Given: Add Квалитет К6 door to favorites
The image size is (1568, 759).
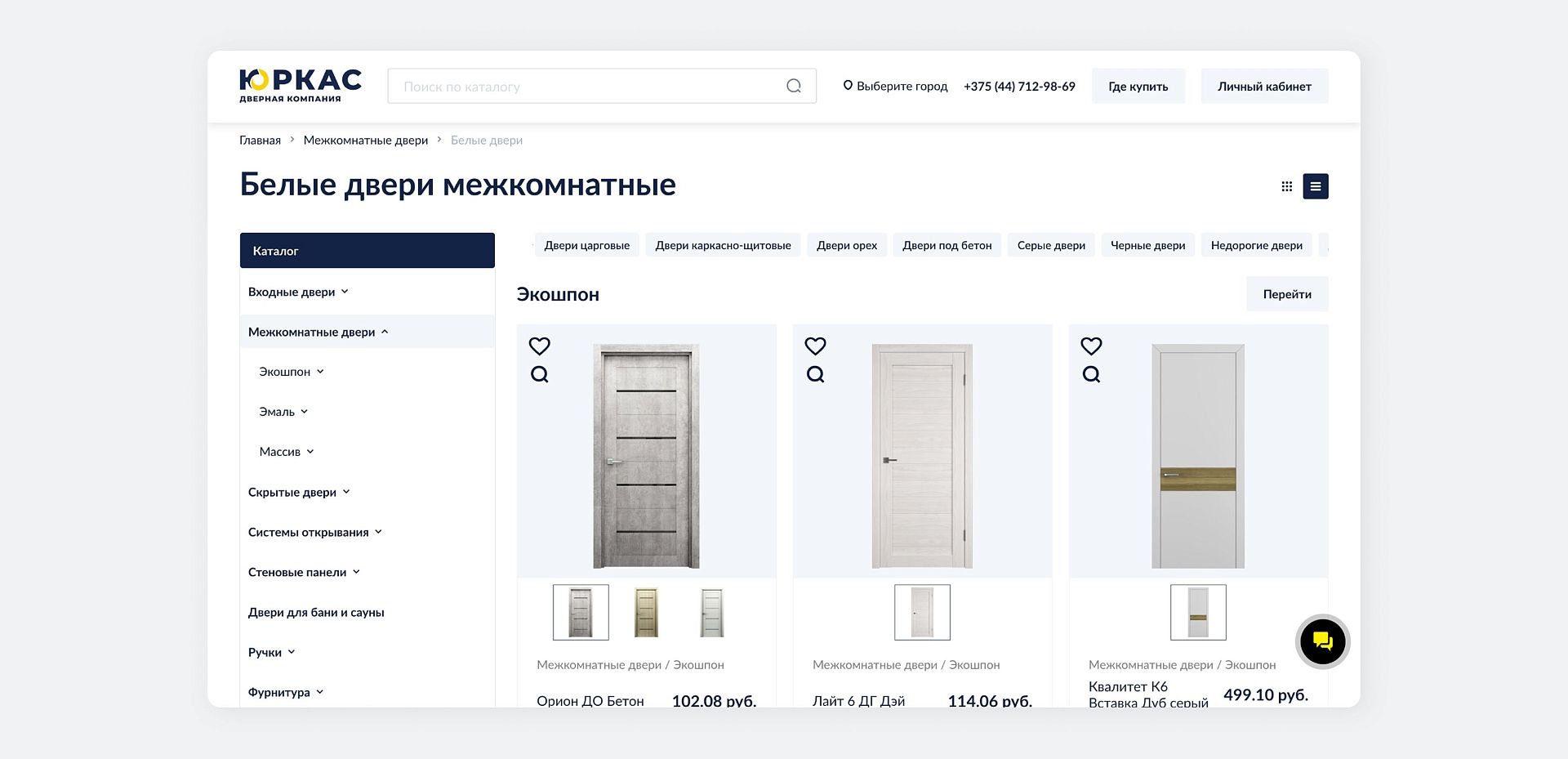Looking at the screenshot, I should point(1091,346).
